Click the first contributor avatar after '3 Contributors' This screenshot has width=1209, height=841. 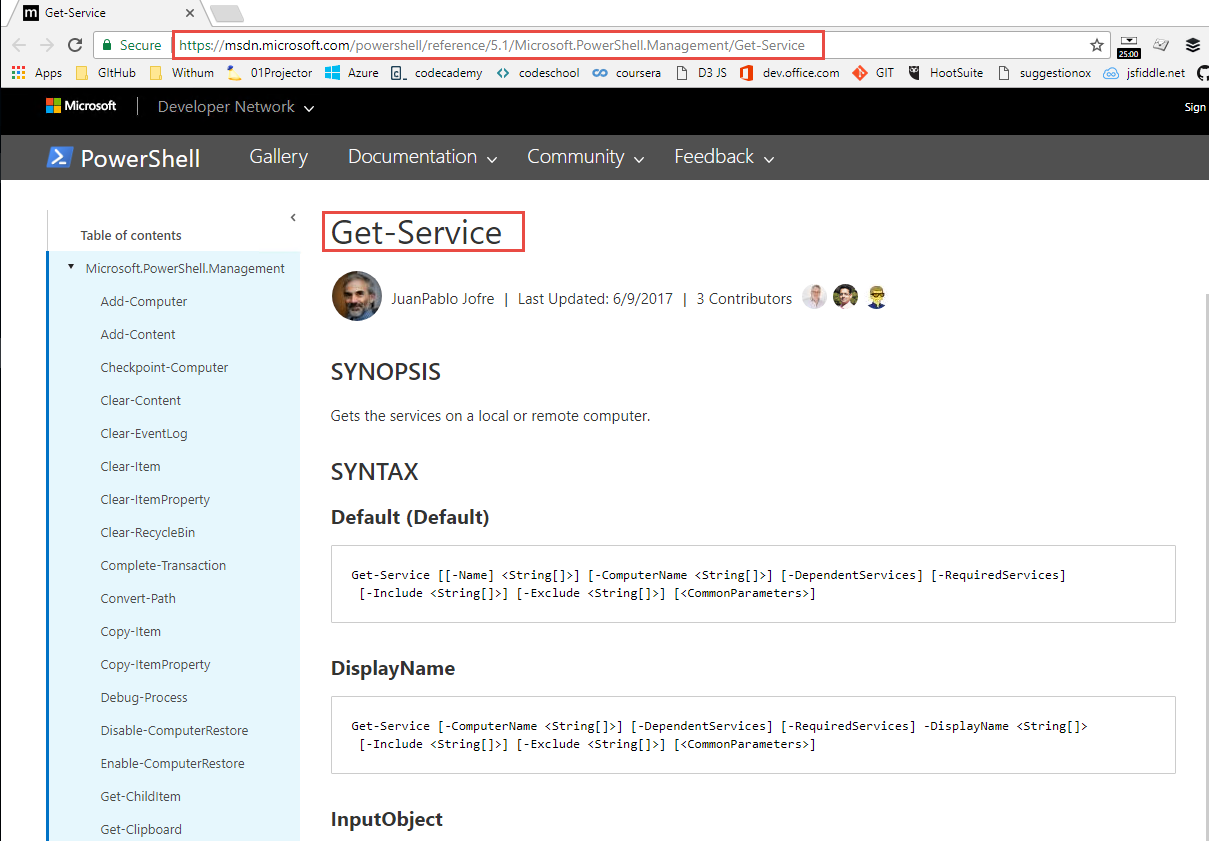click(x=815, y=297)
